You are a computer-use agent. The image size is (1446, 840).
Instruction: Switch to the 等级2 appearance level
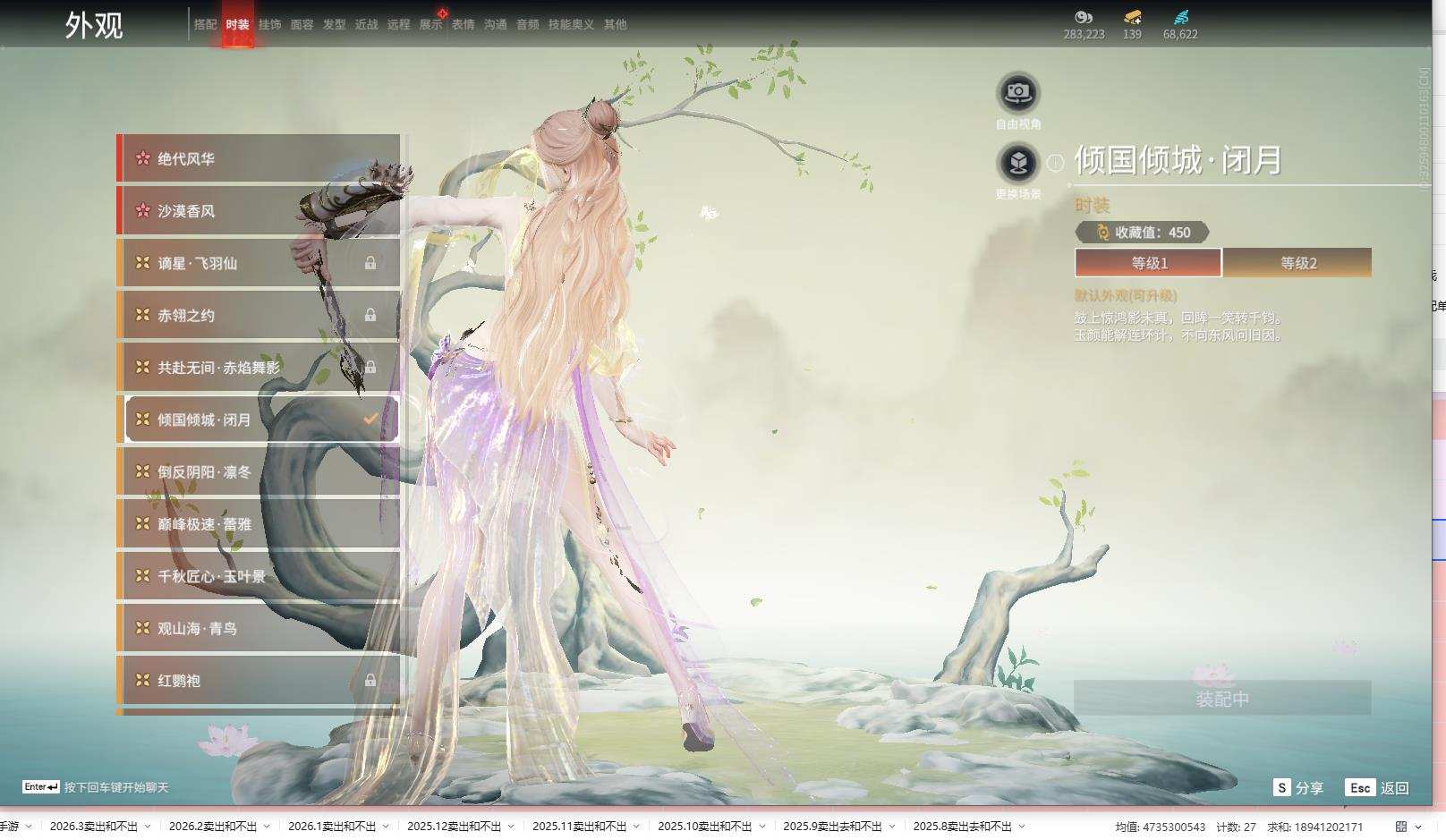(x=1297, y=263)
